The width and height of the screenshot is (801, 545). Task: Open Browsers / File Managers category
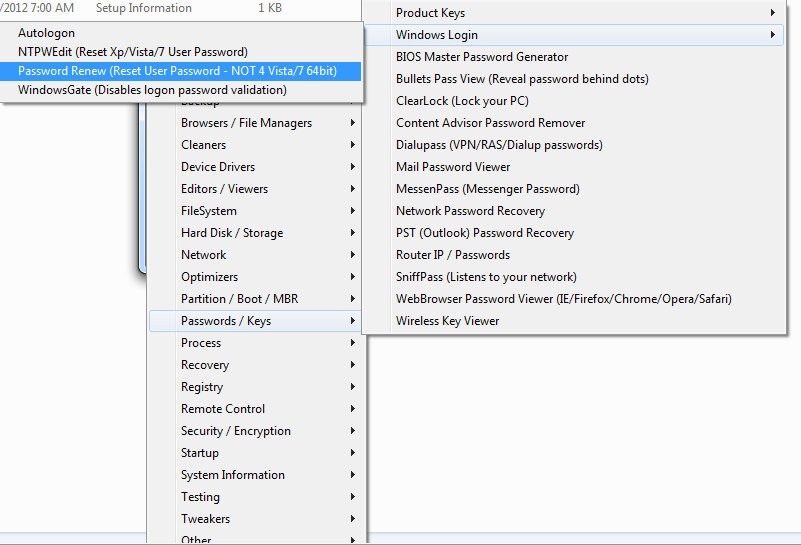click(255, 123)
